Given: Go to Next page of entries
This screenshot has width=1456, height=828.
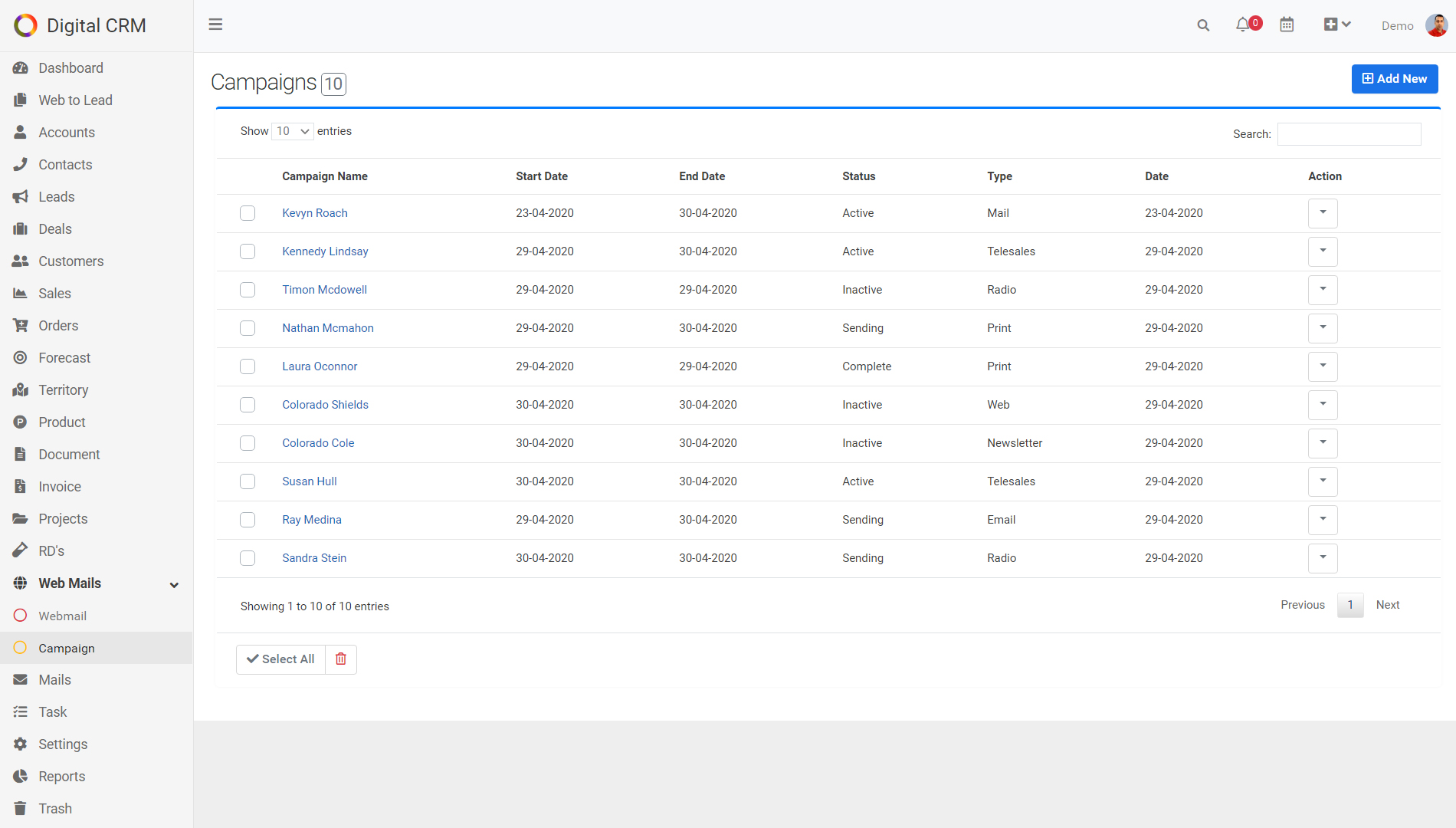Looking at the screenshot, I should pos(1388,605).
